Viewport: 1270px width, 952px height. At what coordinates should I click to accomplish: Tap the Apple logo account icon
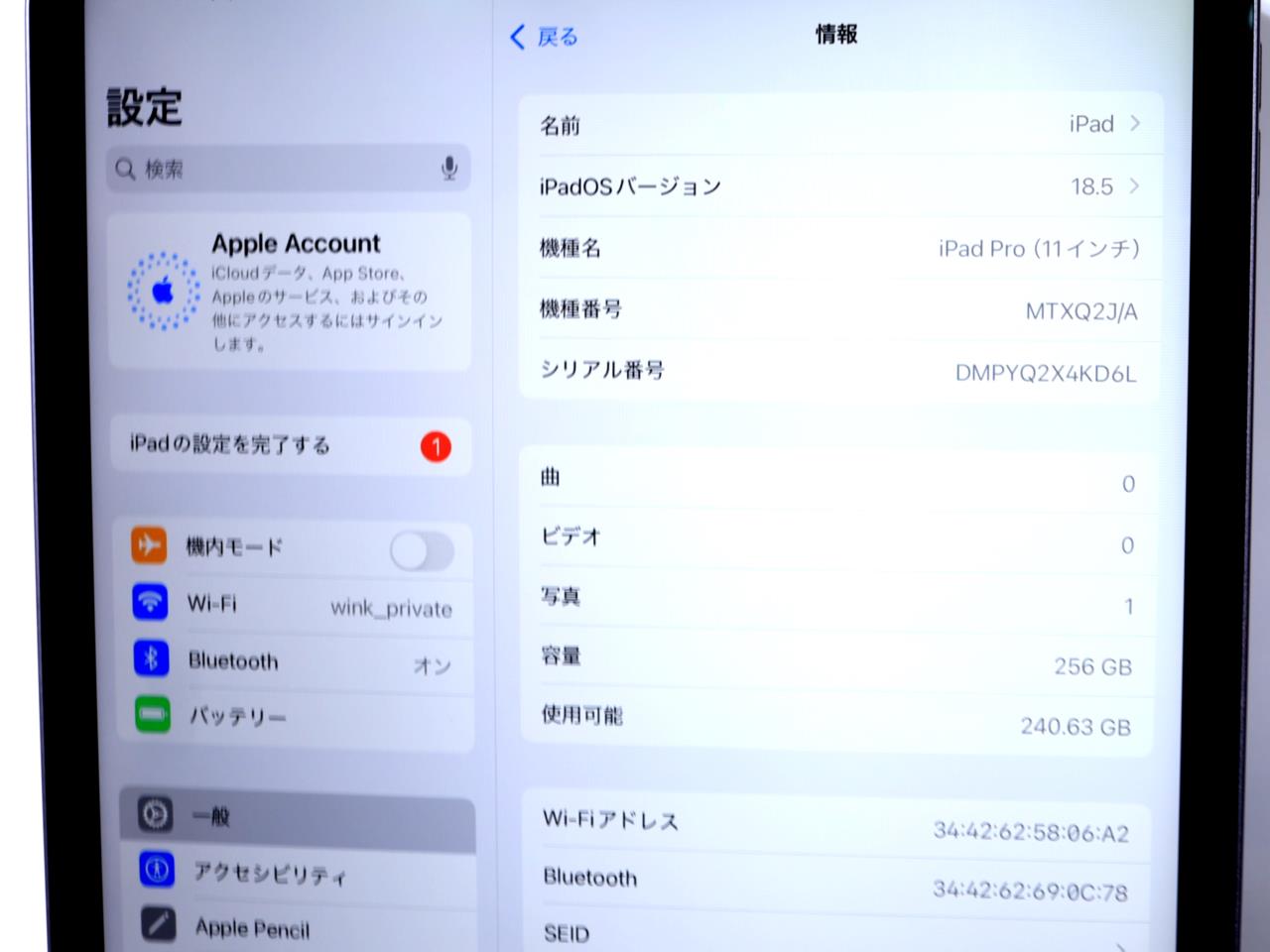[163, 291]
